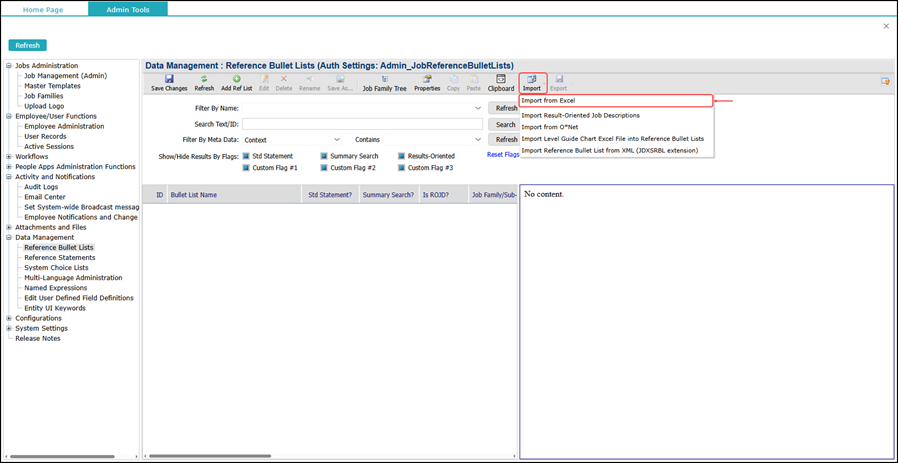Click the Search button next to Search Text/ID
Image resolution: width=899 pixels, height=463 pixels.
coord(505,124)
